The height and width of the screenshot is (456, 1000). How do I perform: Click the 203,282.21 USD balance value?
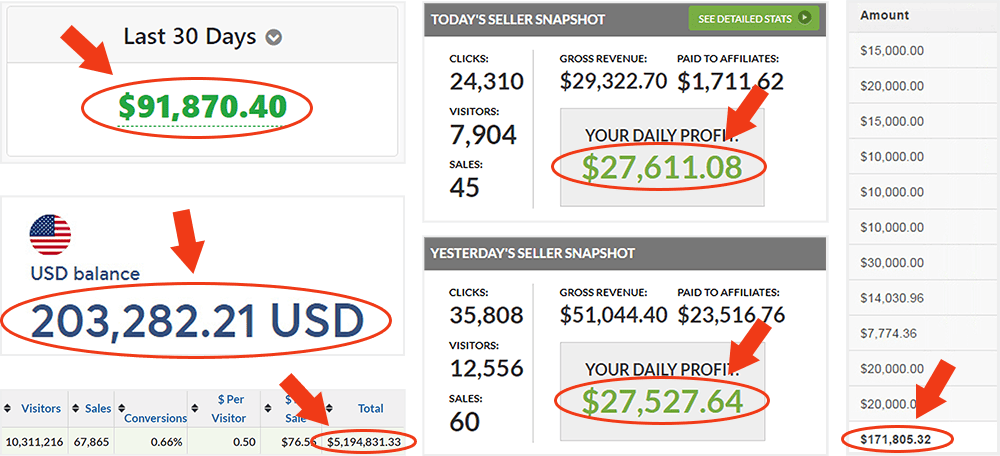pos(196,320)
